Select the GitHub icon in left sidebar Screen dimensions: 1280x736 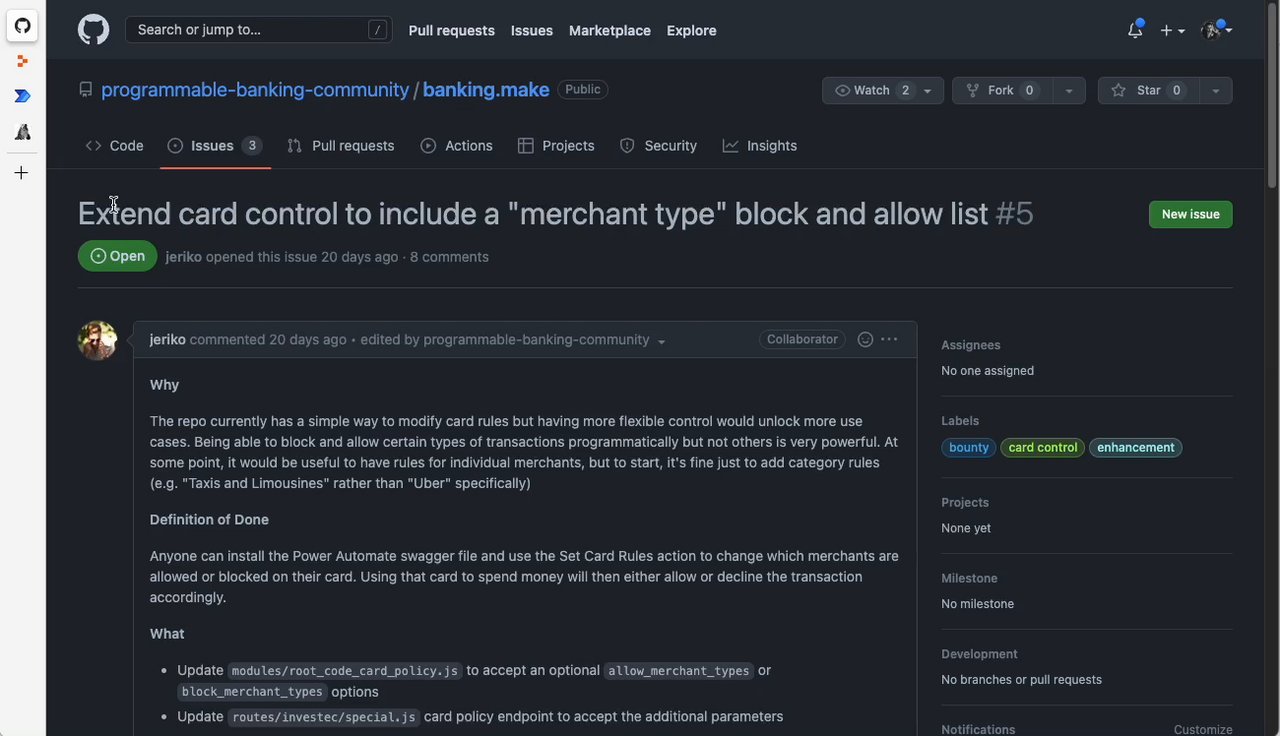22,26
